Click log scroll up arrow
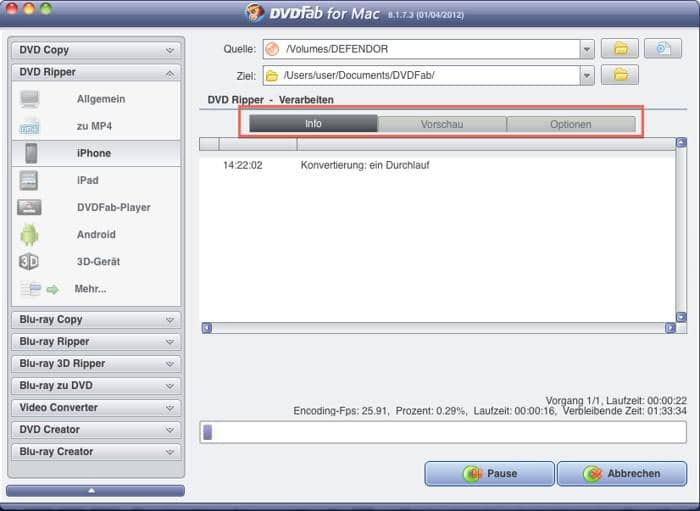 (681, 143)
